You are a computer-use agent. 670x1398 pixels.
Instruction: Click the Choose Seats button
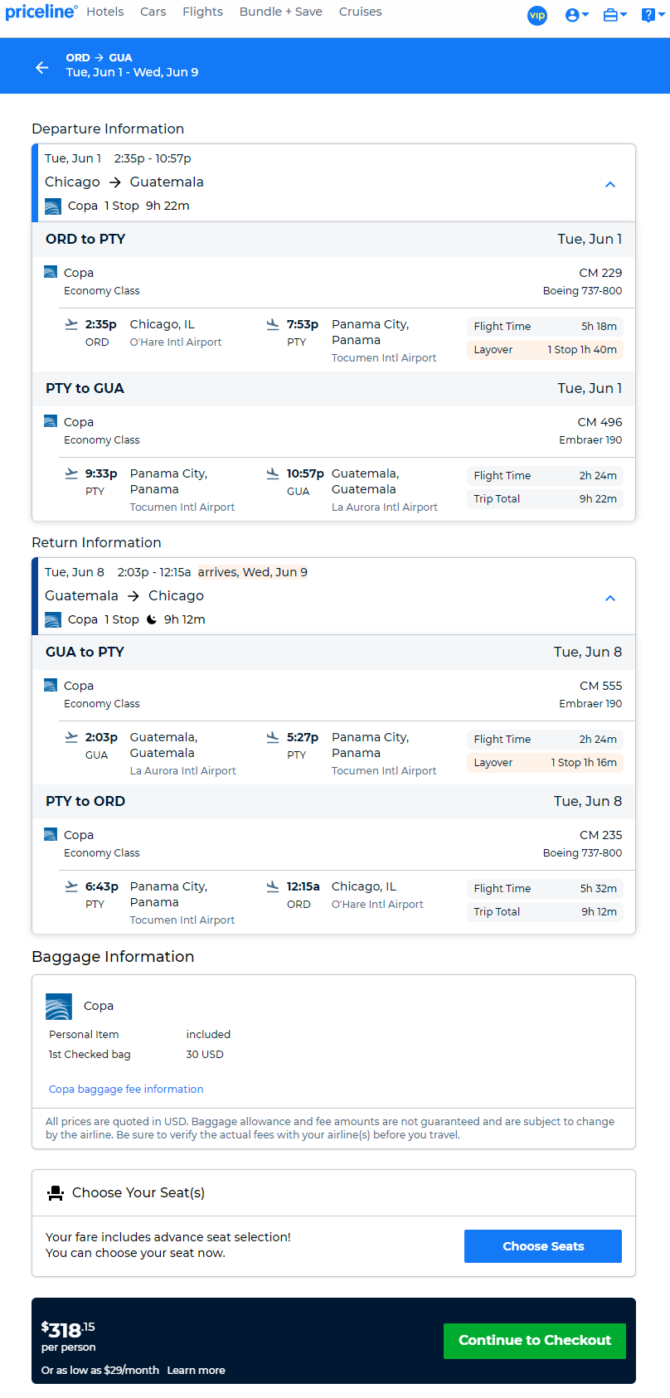point(543,1246)
